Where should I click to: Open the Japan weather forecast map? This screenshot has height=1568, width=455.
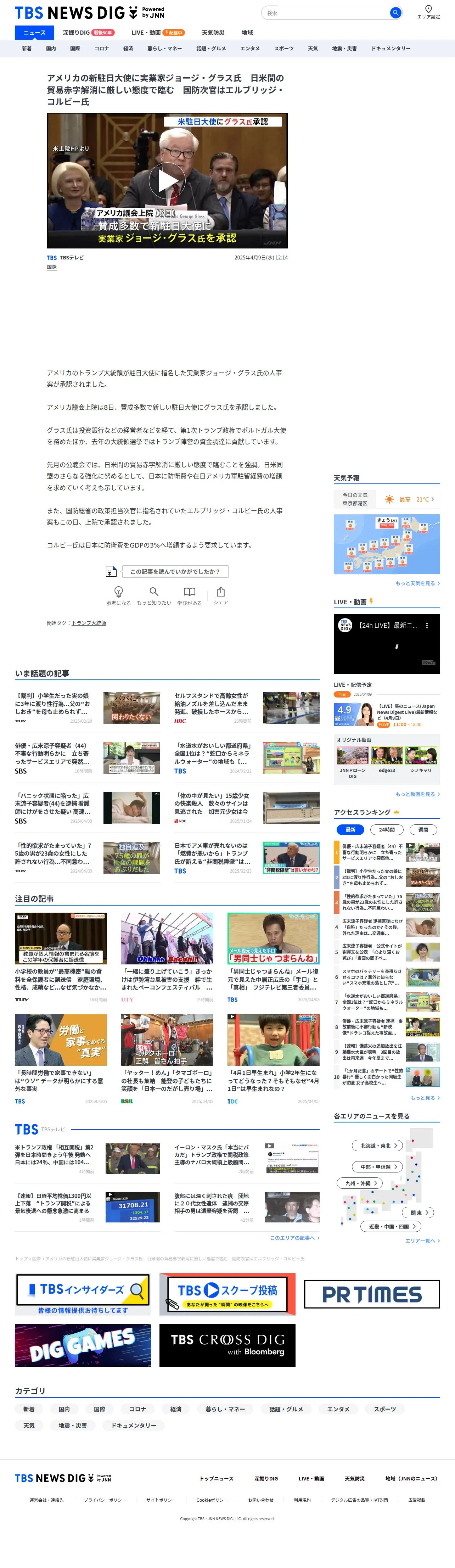387,544
